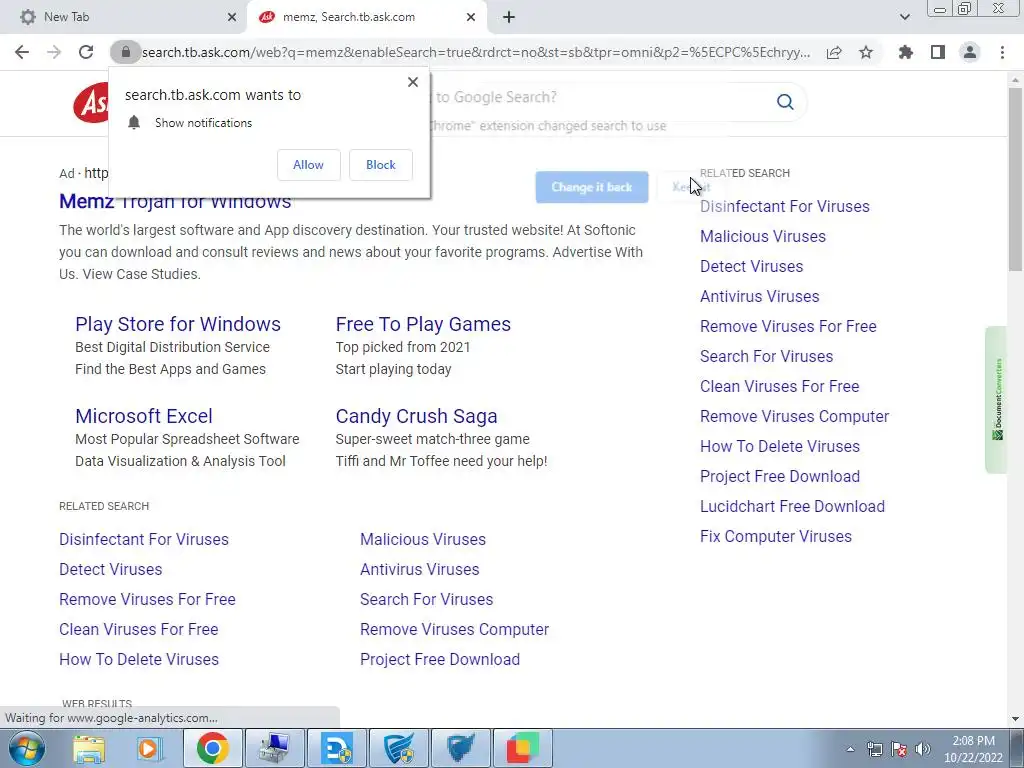Click 'Search For Viruses' in lower related search
The image size is (1024, 768).
click(x=426, y=600)
